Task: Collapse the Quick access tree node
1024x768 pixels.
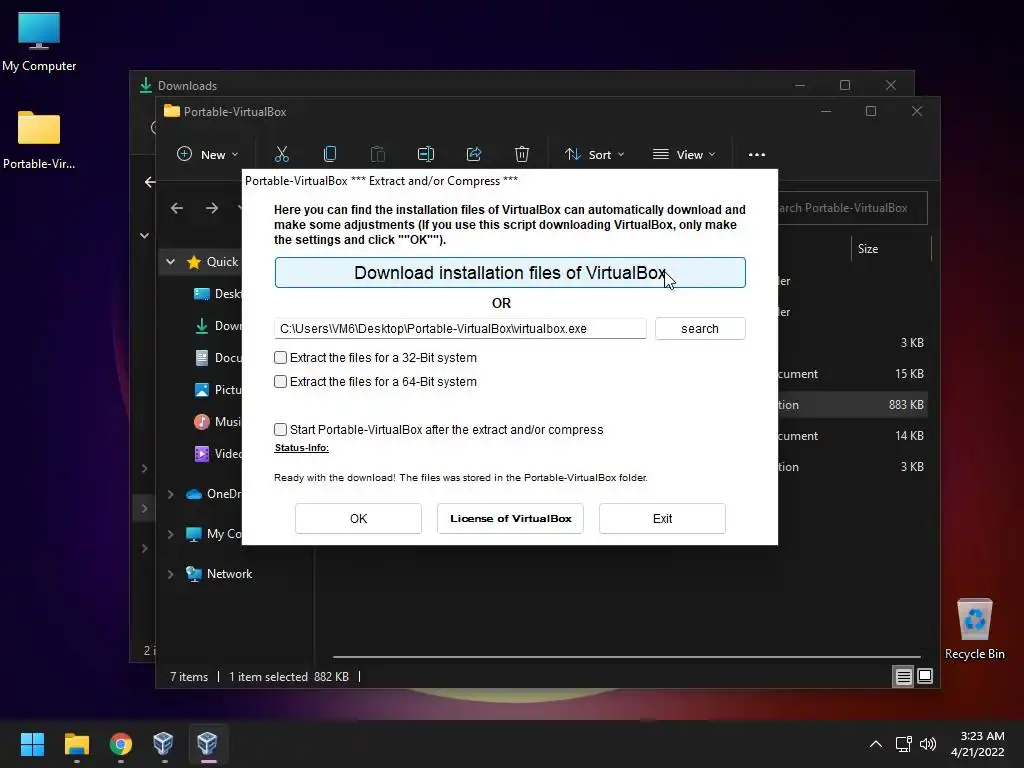Action: (x=170, y=262)
